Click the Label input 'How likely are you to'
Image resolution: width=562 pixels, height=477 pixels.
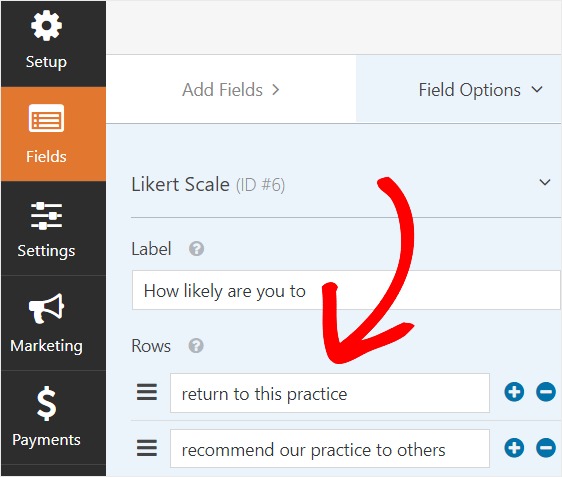346,290
